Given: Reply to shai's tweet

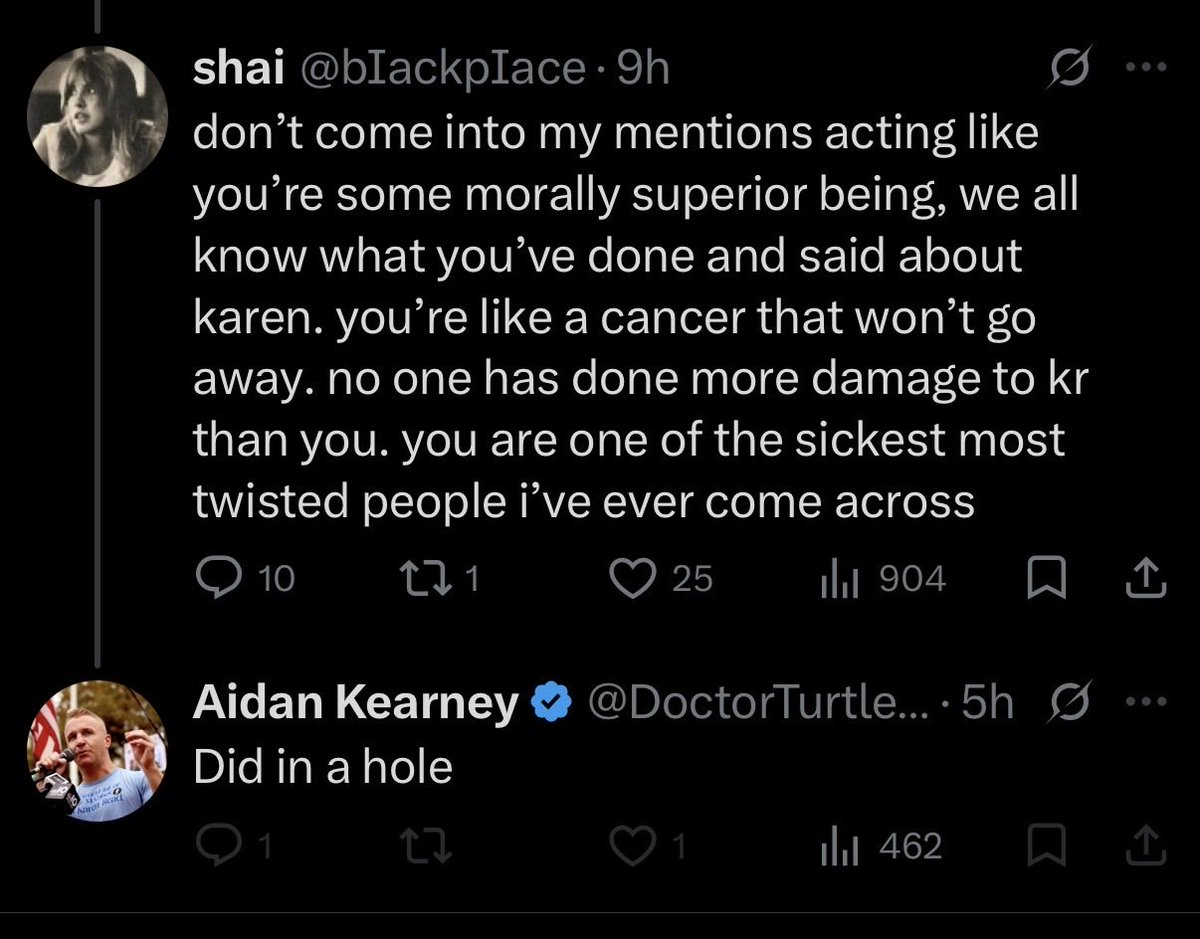Looking at the screenshot, I should pos(213,579).
